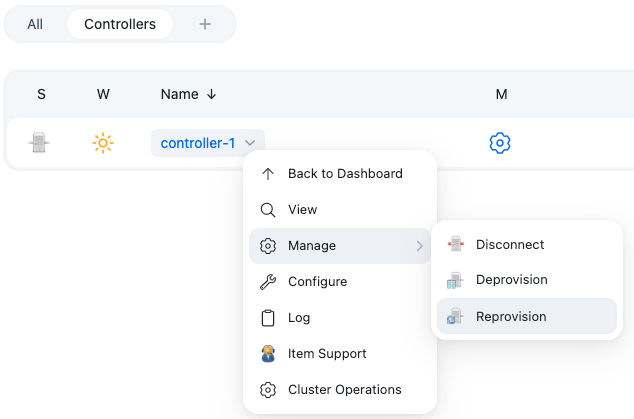Select the Controllers tab

pos(120,24)
